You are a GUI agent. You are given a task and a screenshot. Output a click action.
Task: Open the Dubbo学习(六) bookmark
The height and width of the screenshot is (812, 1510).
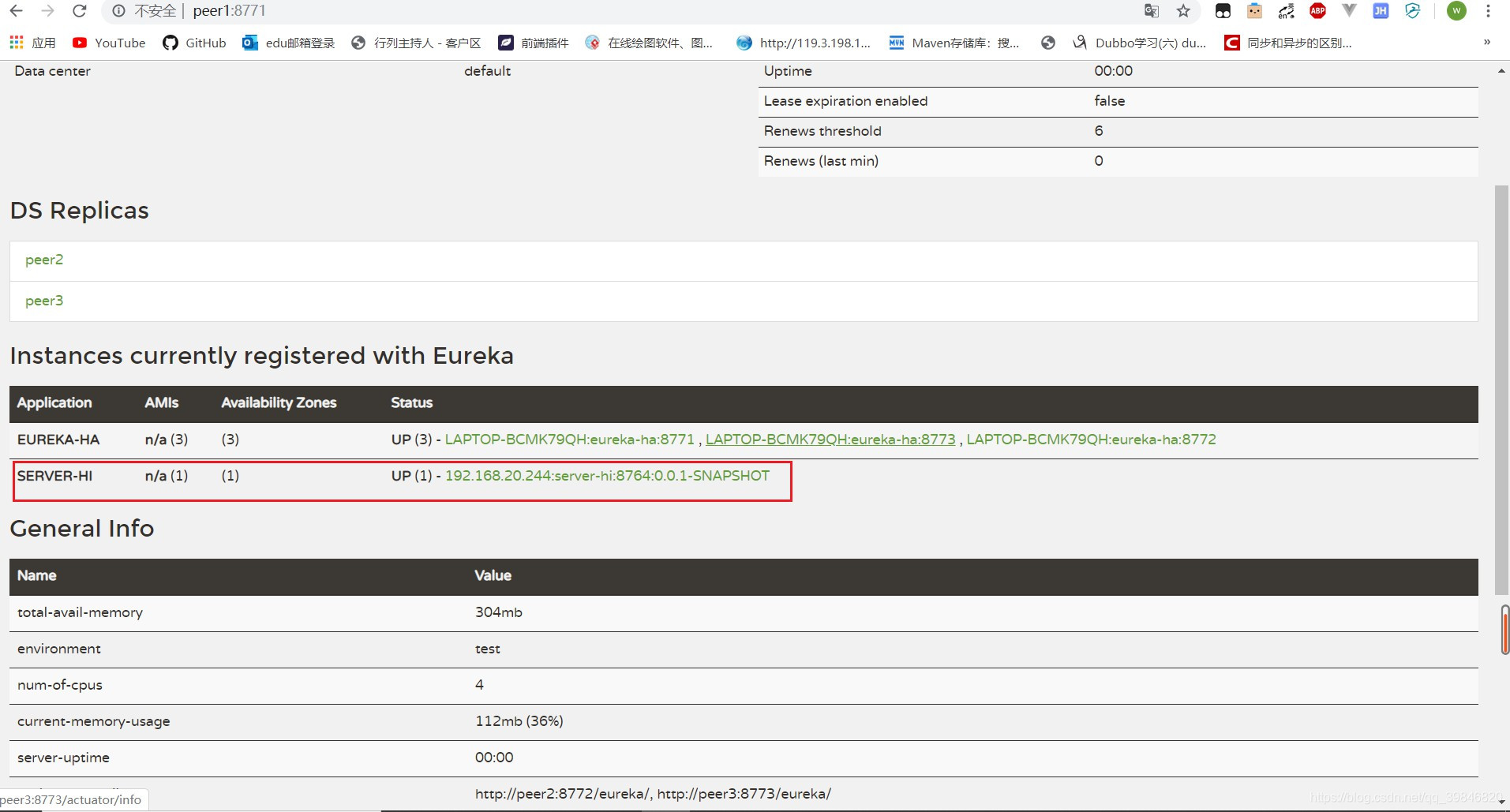(1140, 43)
